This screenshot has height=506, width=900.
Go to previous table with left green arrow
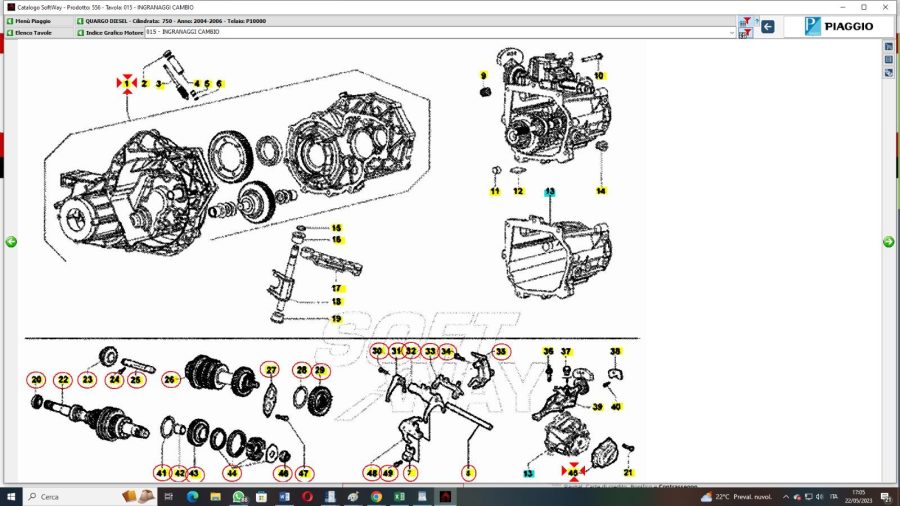(11, 242)
